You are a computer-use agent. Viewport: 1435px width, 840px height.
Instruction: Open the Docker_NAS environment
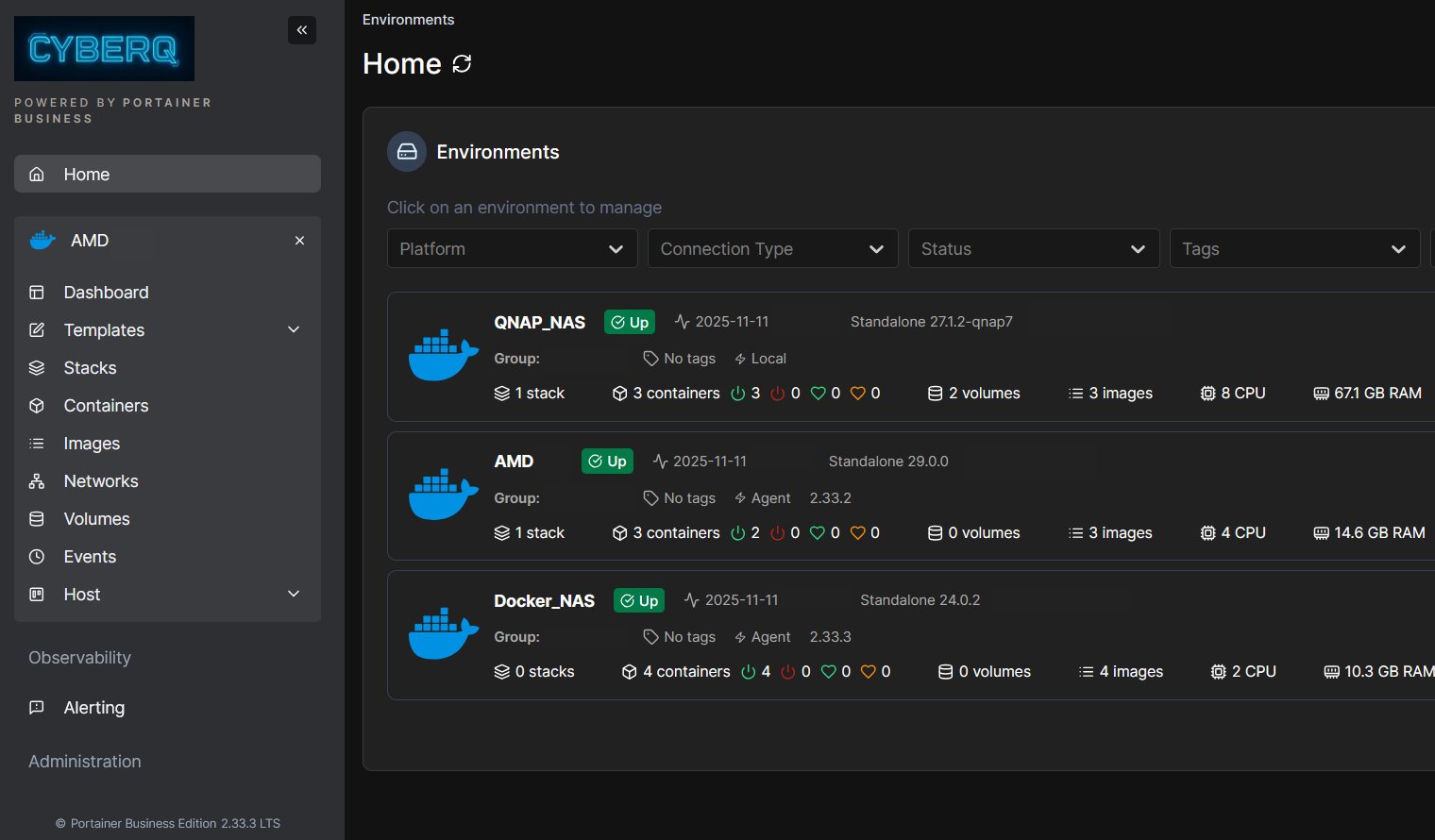544,601
